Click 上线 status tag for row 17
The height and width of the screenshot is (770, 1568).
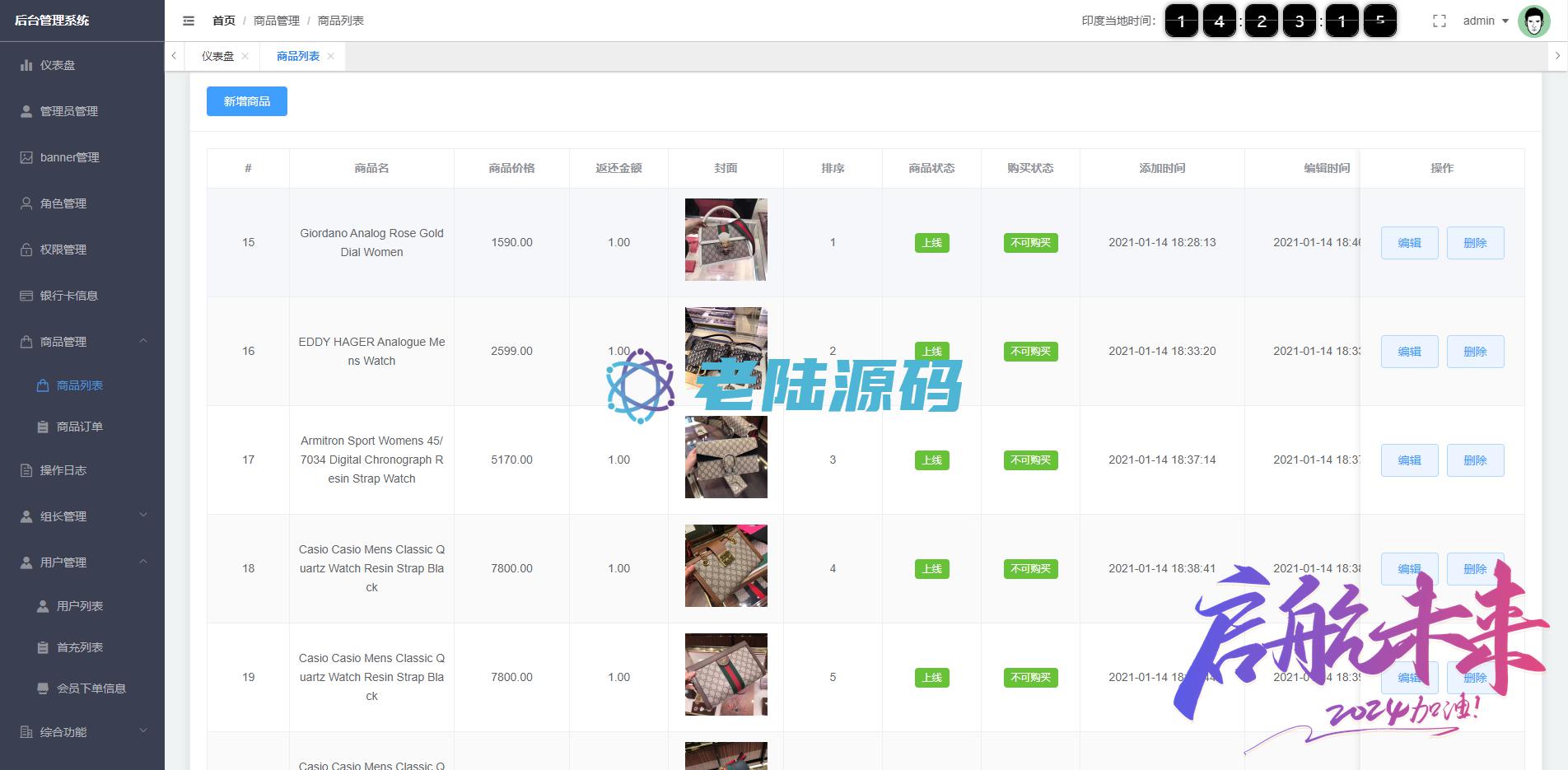pyautogui.click(x=932, y=460)
